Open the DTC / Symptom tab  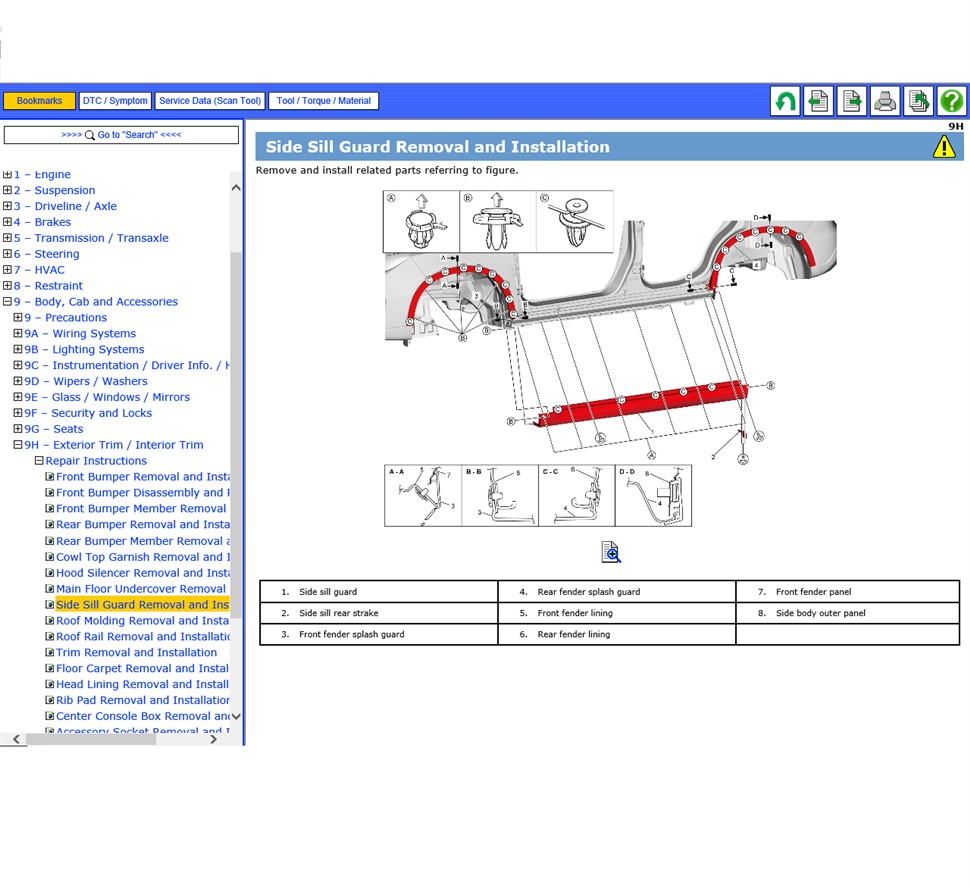115,101
